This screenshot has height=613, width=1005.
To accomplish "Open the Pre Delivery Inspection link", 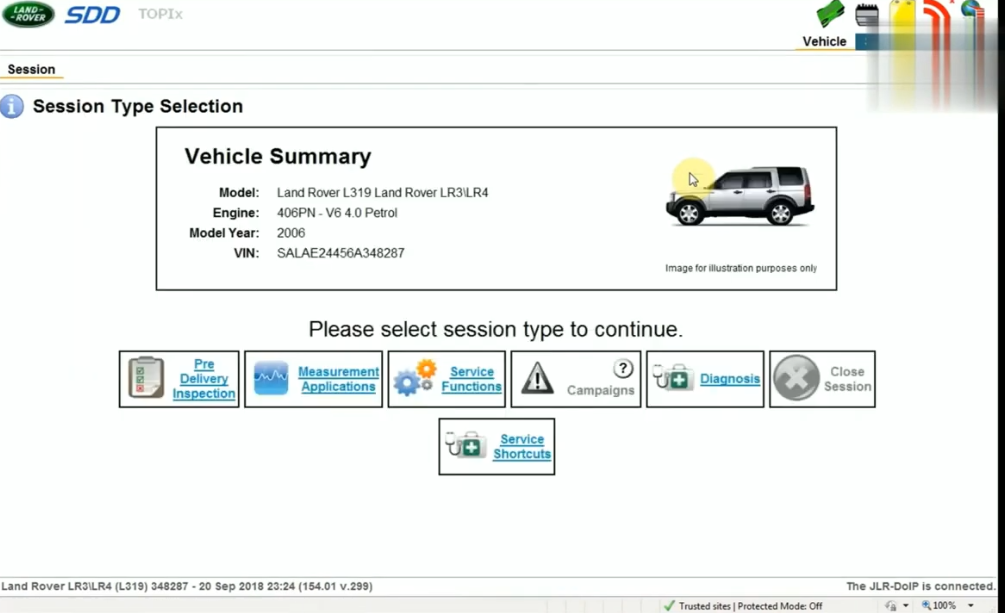I will click(x=204, y=378).
